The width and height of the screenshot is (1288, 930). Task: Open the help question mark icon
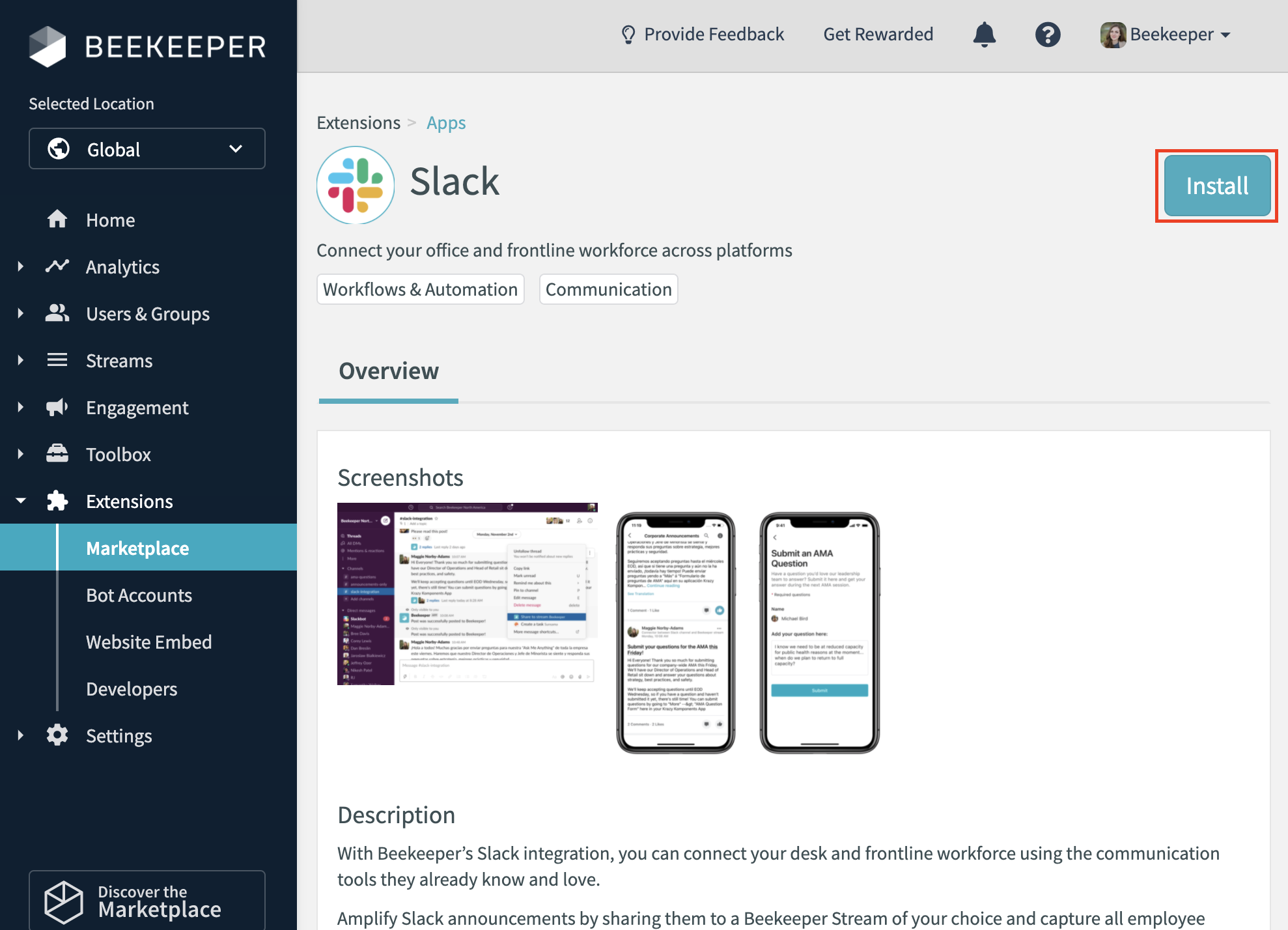[1048, 35]
